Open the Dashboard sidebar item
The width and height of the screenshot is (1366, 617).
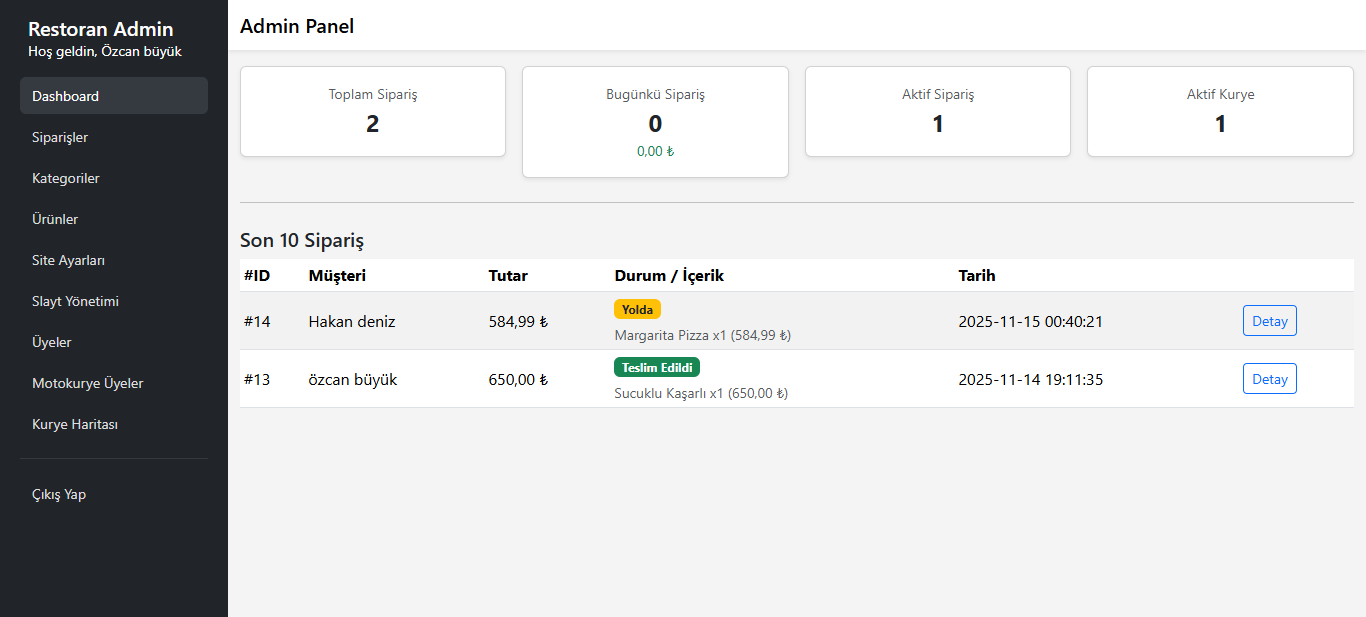tap(113, 96)
